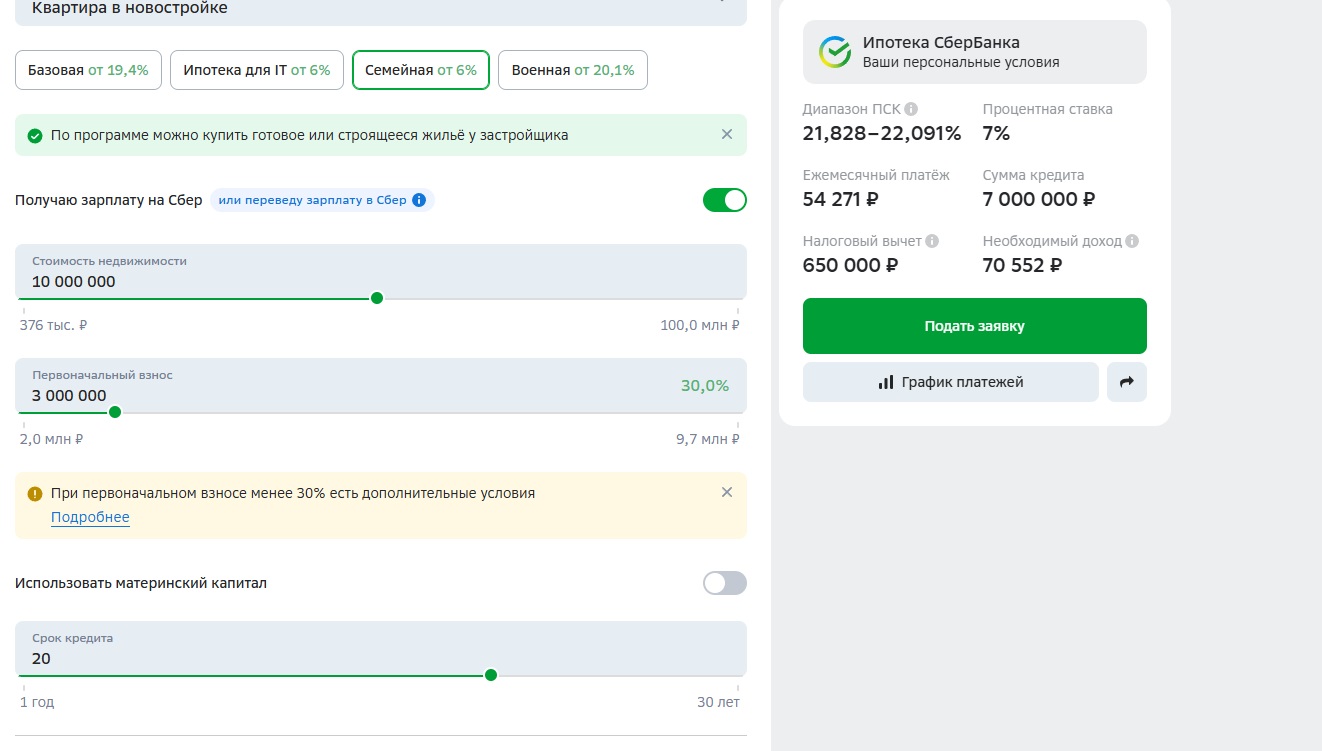Click green checkmark icon in program notice
The image size is (1322, 751).
35,135
